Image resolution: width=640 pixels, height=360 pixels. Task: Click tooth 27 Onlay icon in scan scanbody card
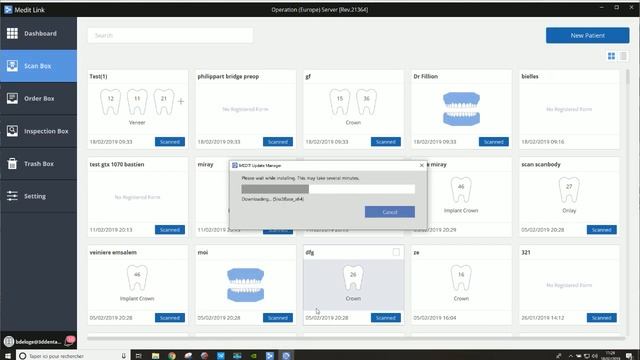point(569,190)
